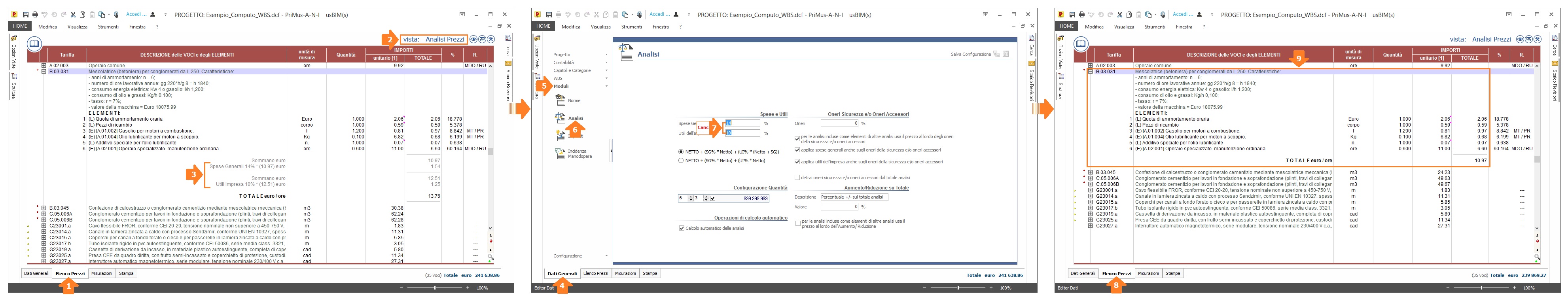Screen dimensions: 1568x299
Task: Click the Oneri percentage input field
Action: coord(839,124)
